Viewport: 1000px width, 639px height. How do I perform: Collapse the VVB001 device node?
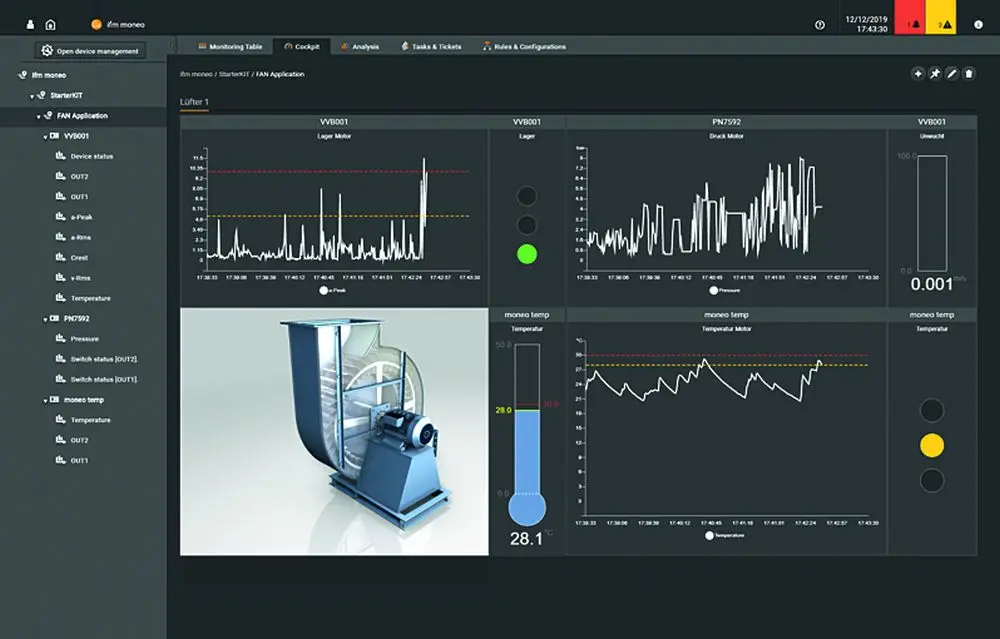pyautogui.click(x=44, y=136)
